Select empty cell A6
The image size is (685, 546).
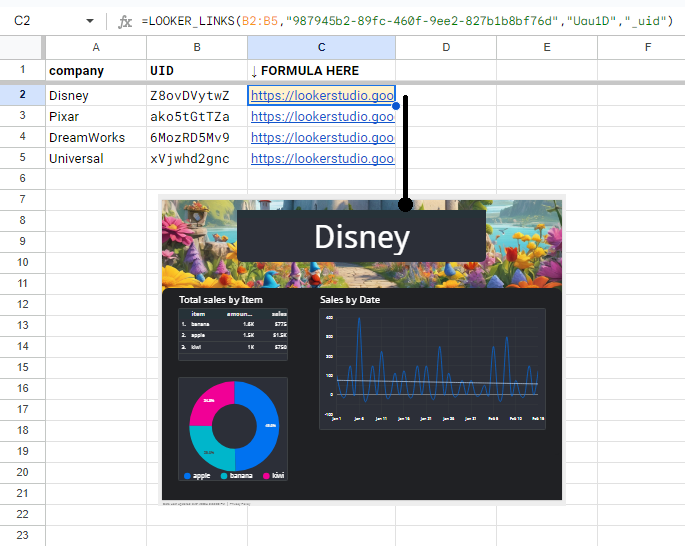click(96, 179)
